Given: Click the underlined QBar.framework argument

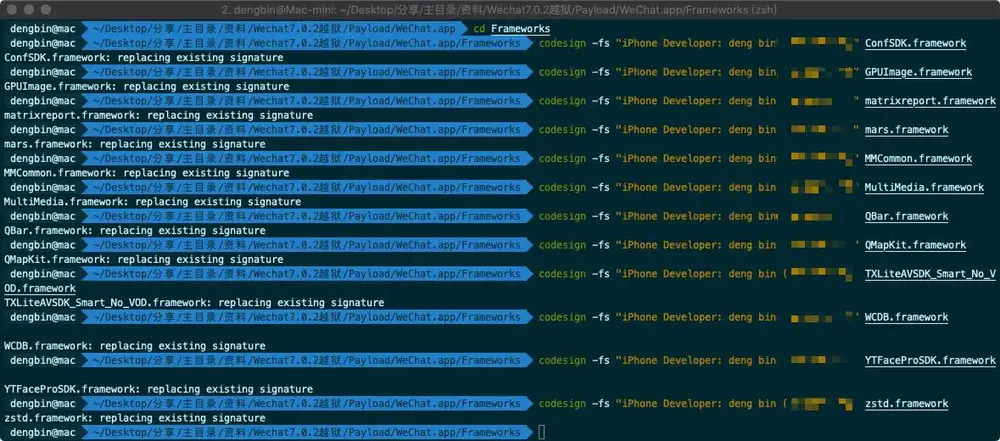Looking at the screenshot, I should click(906, 216).
